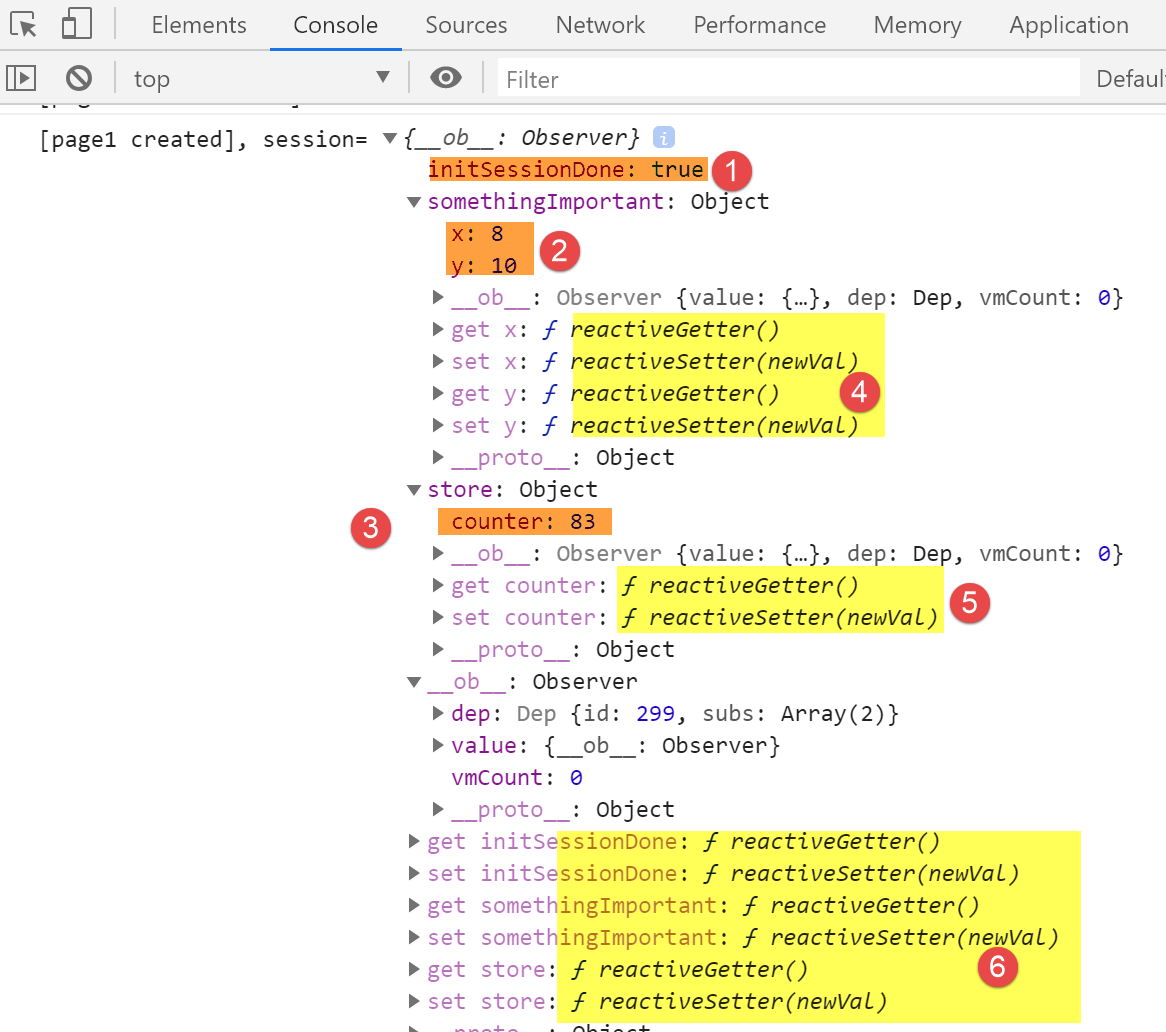The image size is (1166, 1032).
Task: Show the console sidebar panel icon
Action: coord(21,78)
